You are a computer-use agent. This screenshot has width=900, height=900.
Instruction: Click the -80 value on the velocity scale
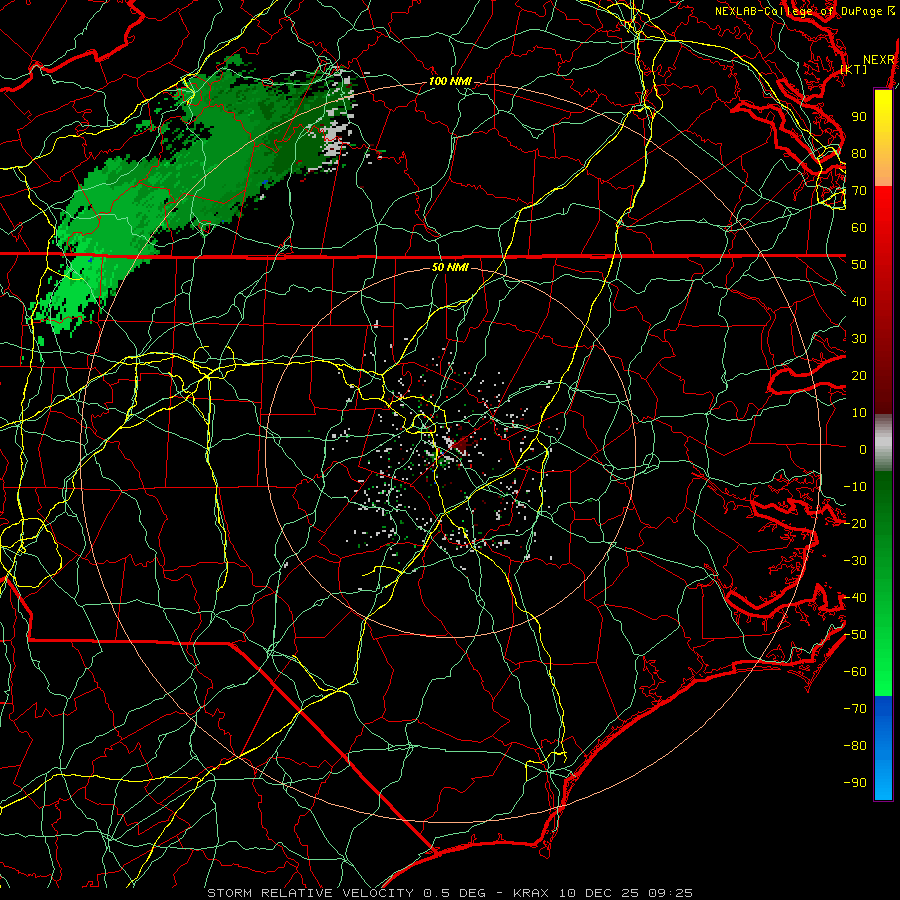point(855,746)
